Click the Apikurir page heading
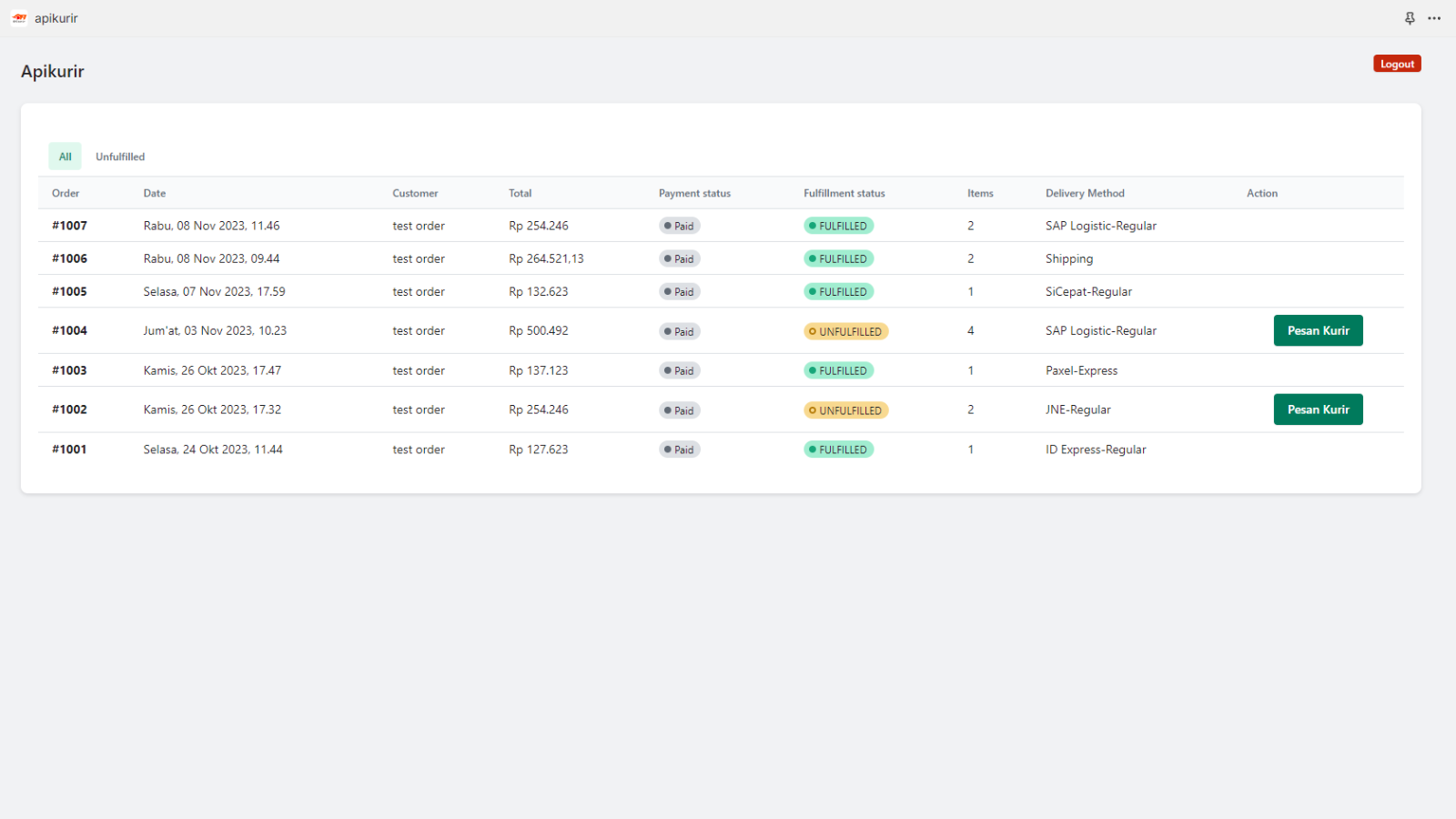1456x819 pixels. [53, 71]
